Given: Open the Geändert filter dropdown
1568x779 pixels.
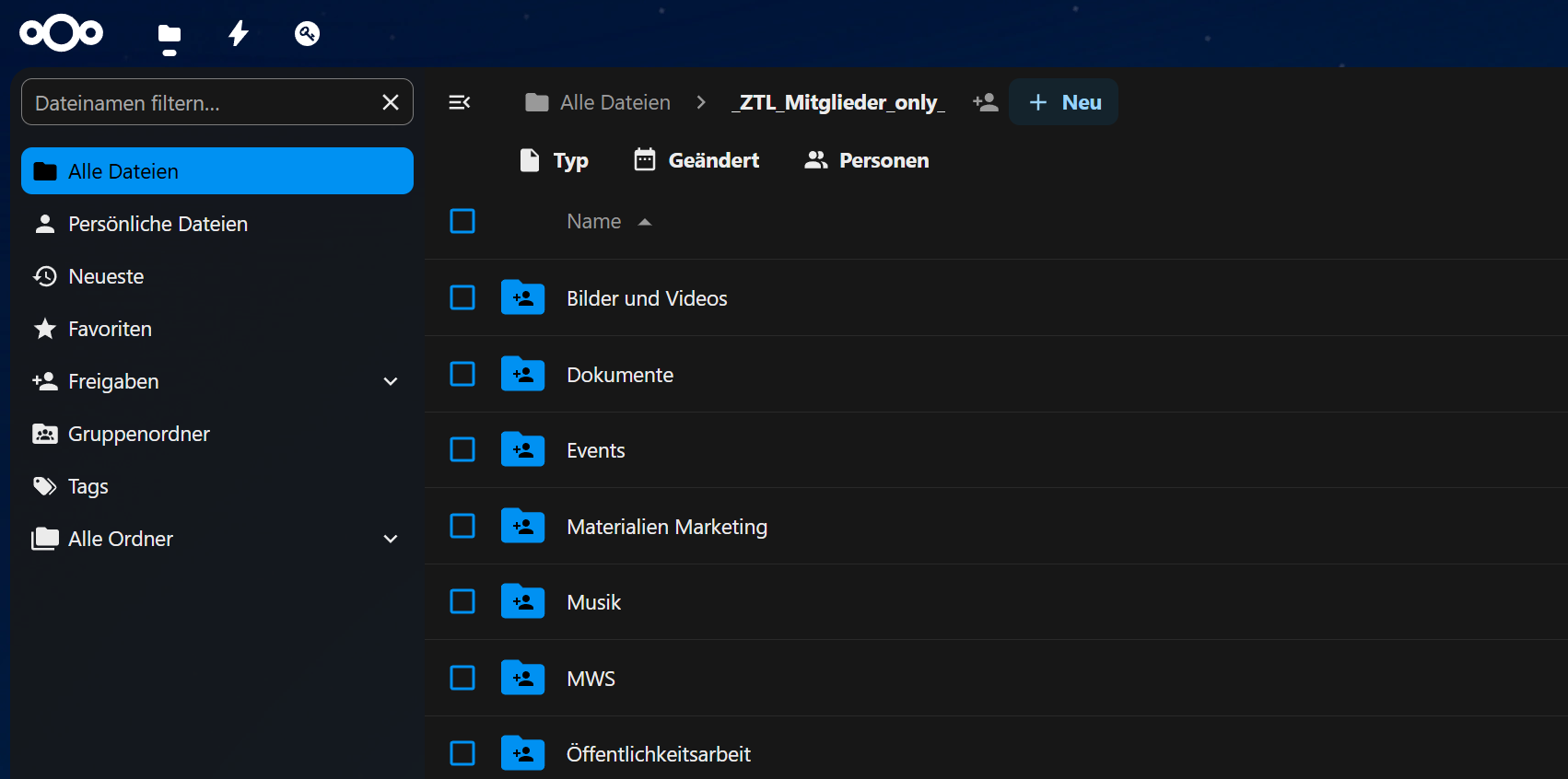Looking at the screenshot, I should (696, 160).
